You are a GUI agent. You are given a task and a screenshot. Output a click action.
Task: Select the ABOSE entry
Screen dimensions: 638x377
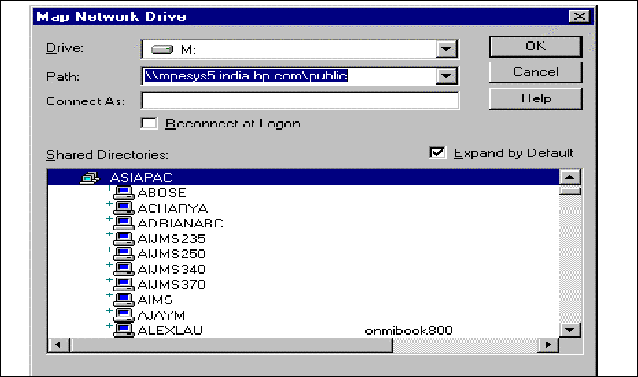click(x=162, y=193)
